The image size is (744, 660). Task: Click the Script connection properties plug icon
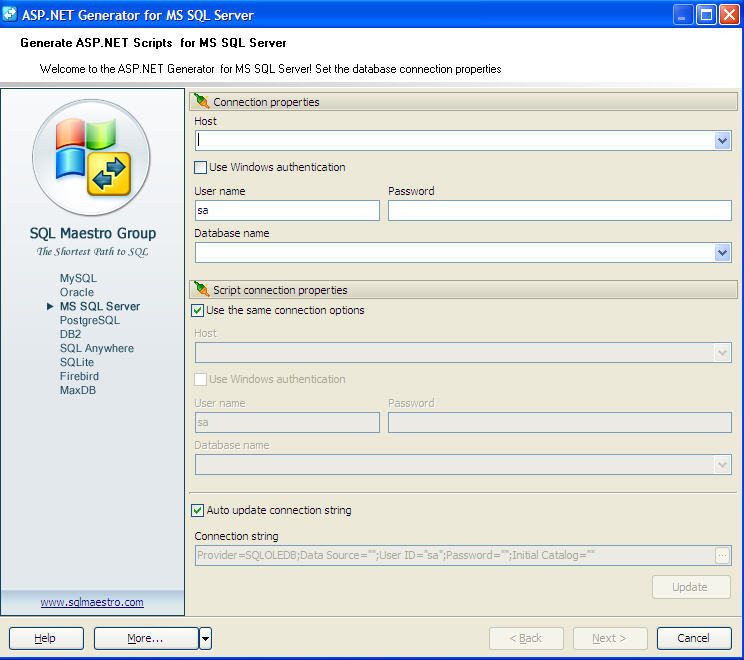(202, 289)
